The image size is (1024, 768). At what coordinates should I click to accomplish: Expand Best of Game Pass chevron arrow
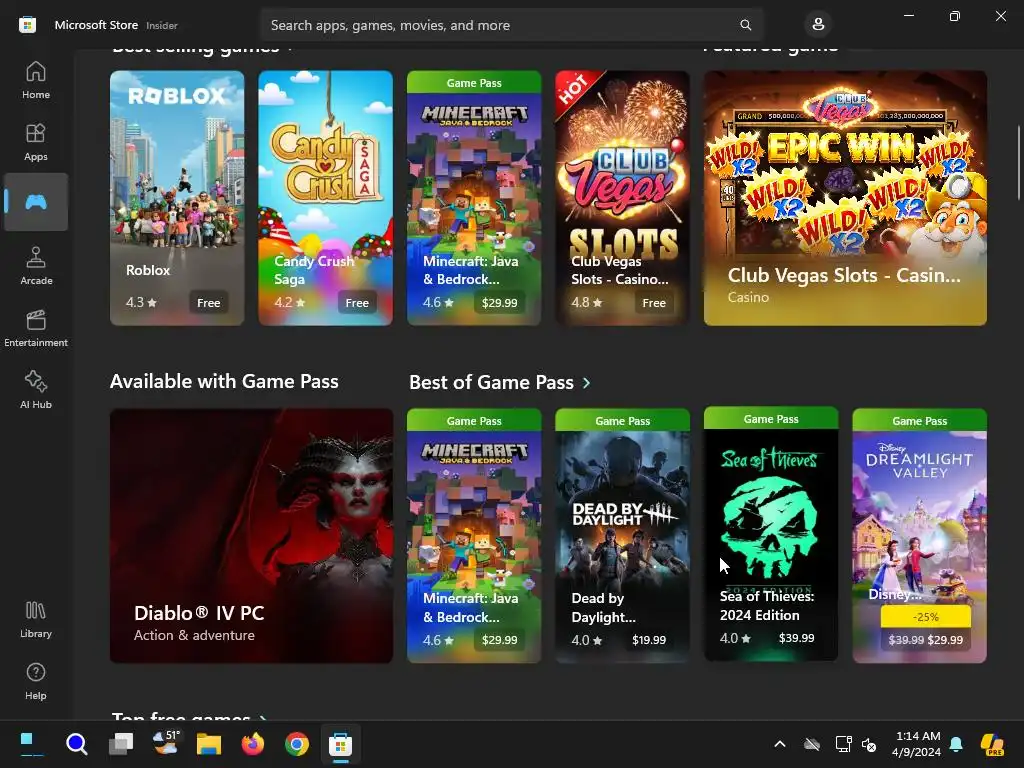click(586, 383)
